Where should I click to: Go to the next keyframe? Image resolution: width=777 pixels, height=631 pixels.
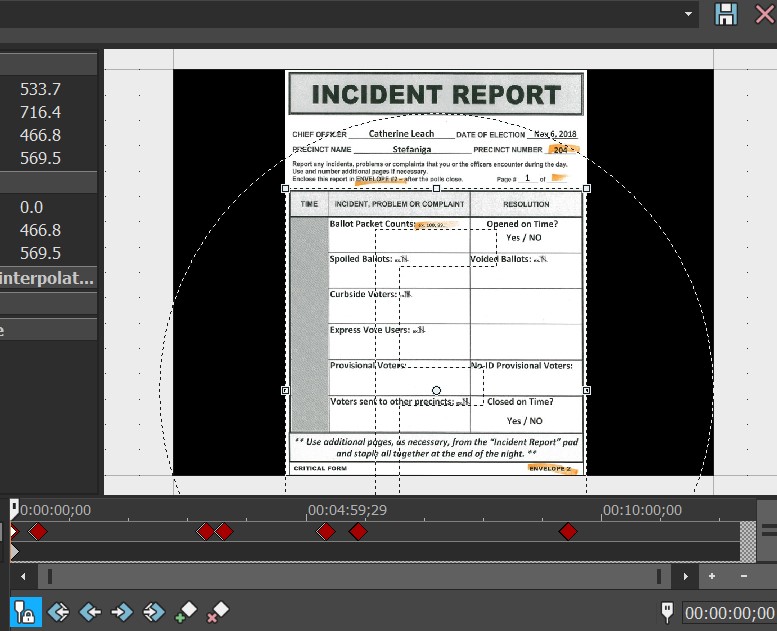tap(122, 612)
